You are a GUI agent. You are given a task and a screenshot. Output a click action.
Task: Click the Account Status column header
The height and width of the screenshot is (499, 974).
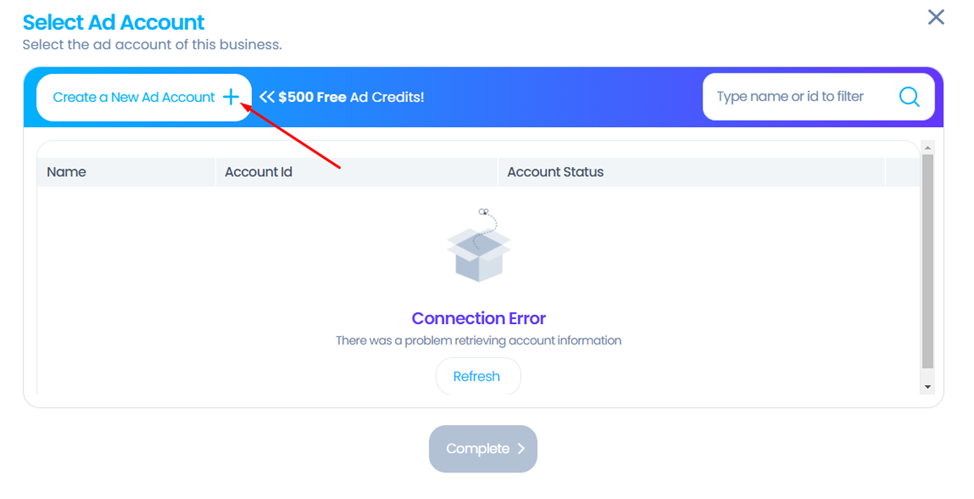coord(555,172)
